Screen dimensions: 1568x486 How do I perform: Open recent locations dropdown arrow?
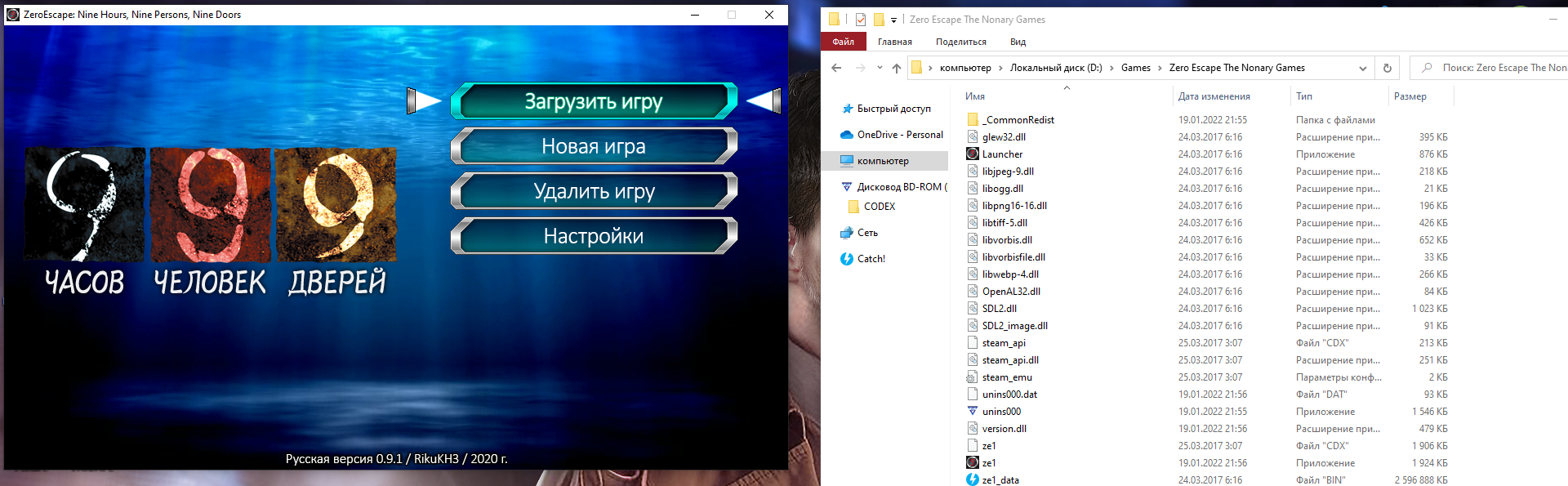[x=880, y=68]
